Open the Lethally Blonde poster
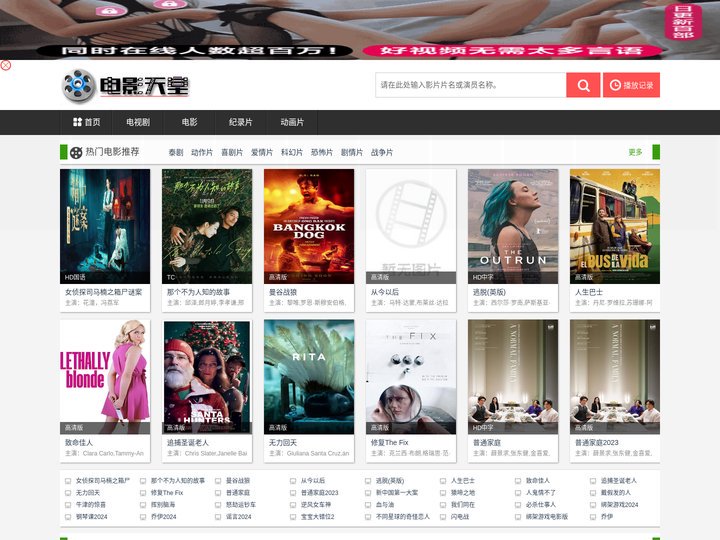720x540 pixels. coord(105,377)
